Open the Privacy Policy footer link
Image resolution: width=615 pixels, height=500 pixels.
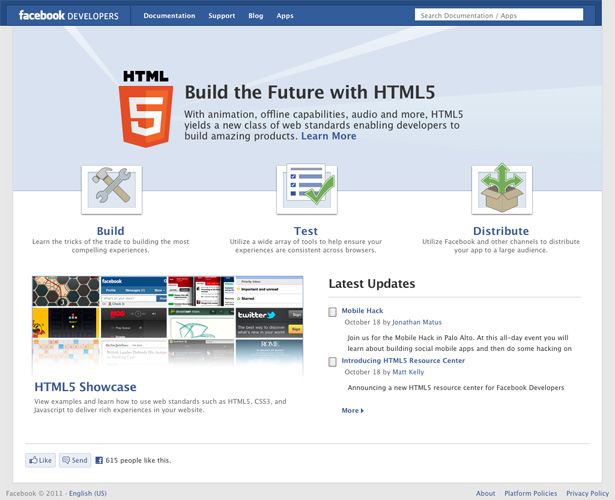click(588, 493)
